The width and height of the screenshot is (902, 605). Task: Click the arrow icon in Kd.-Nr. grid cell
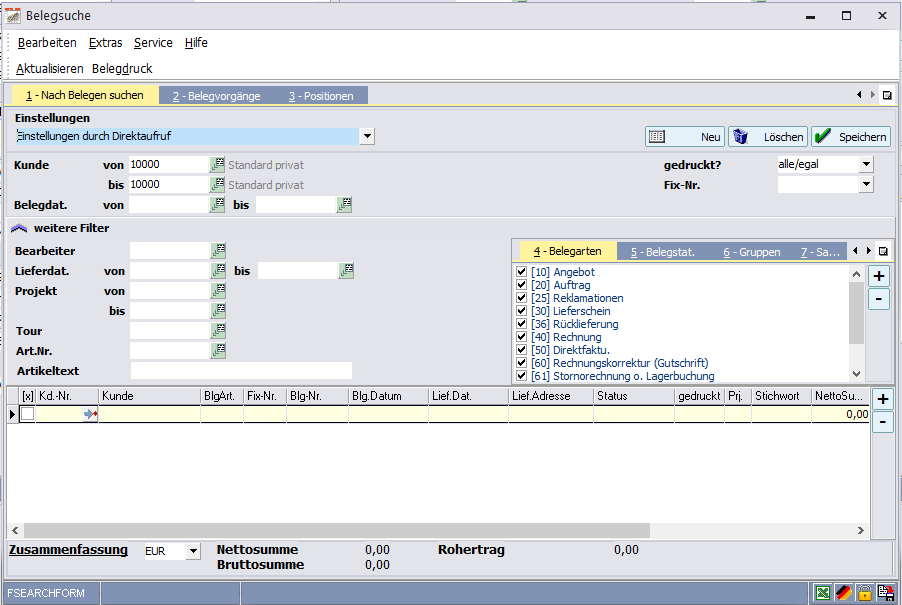pos(90,414)
